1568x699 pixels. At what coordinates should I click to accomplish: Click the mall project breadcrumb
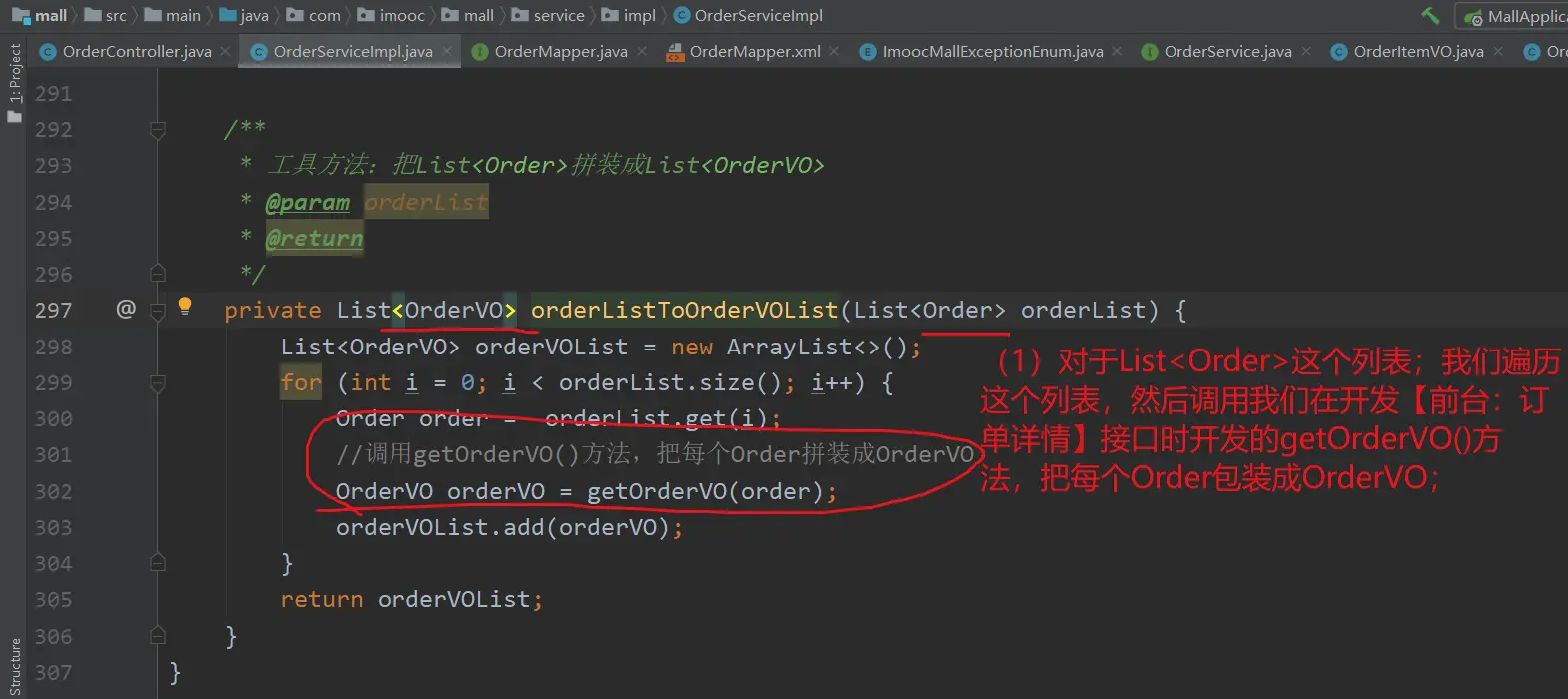40,15
